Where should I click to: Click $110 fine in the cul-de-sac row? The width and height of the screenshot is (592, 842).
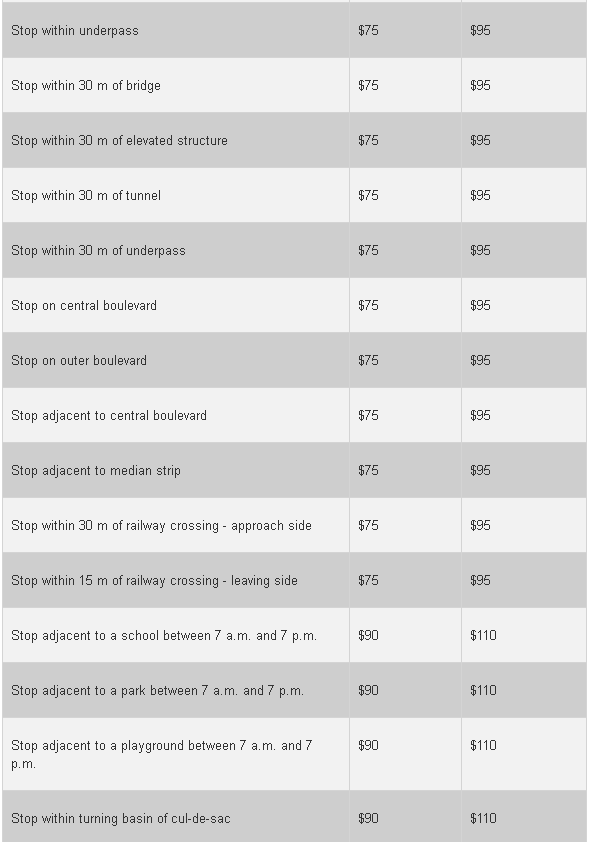pos(483,818)
